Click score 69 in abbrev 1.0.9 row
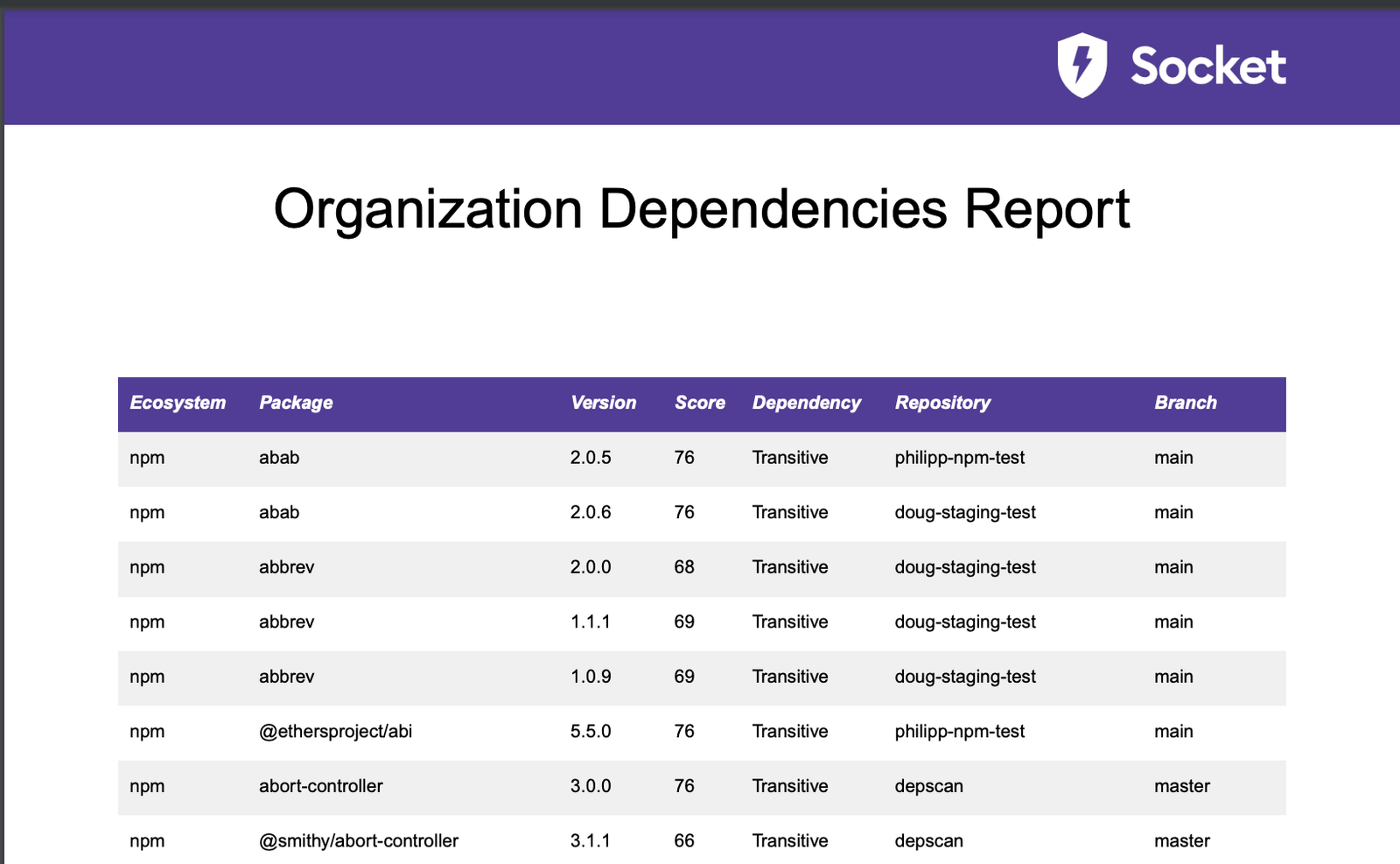 684,677
